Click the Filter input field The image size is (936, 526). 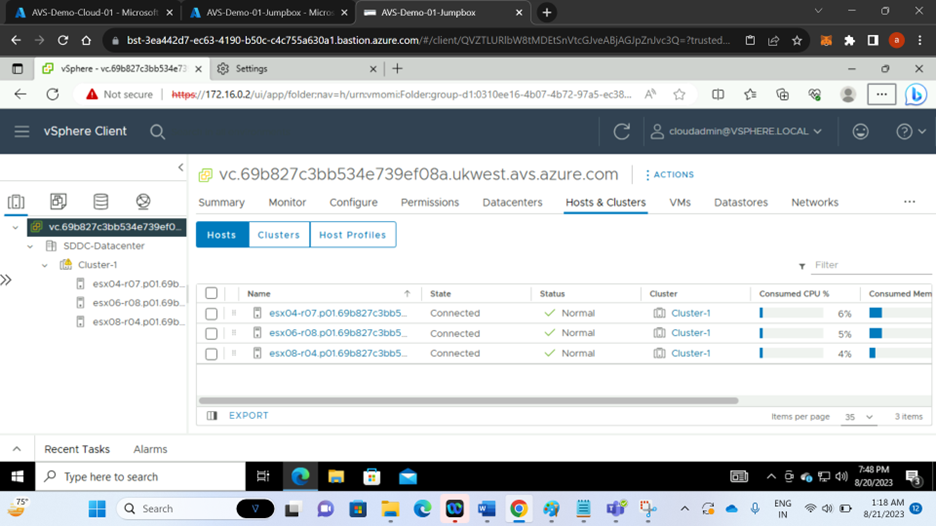pyautogui.click(x=871, y=265)
